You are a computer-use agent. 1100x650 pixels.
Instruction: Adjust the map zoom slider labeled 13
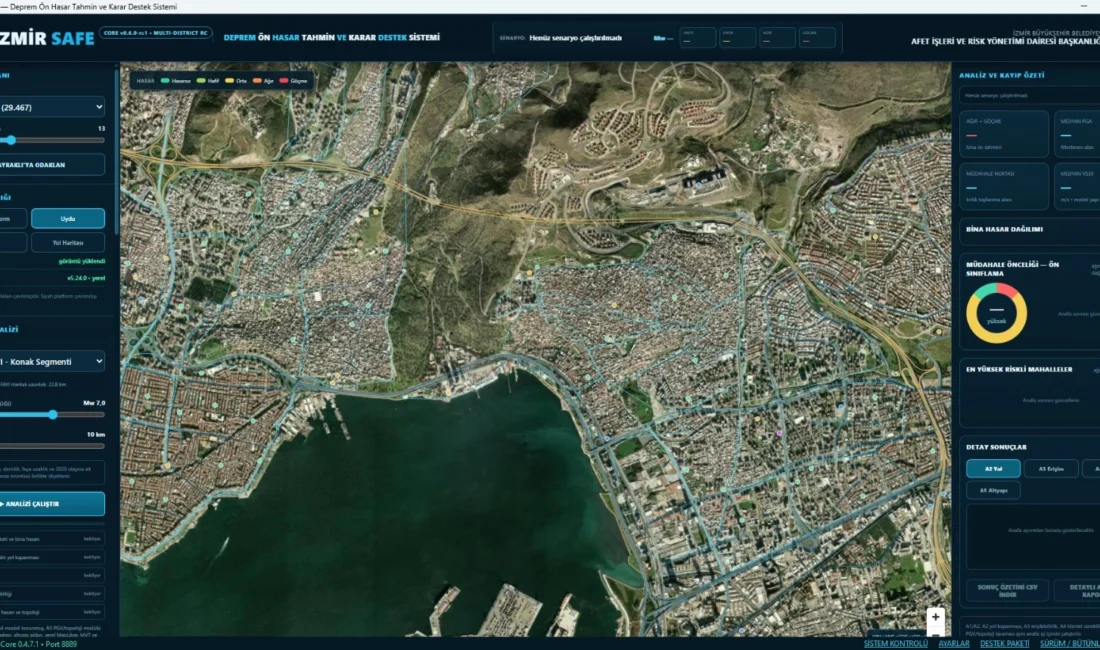tap(52, 140)
